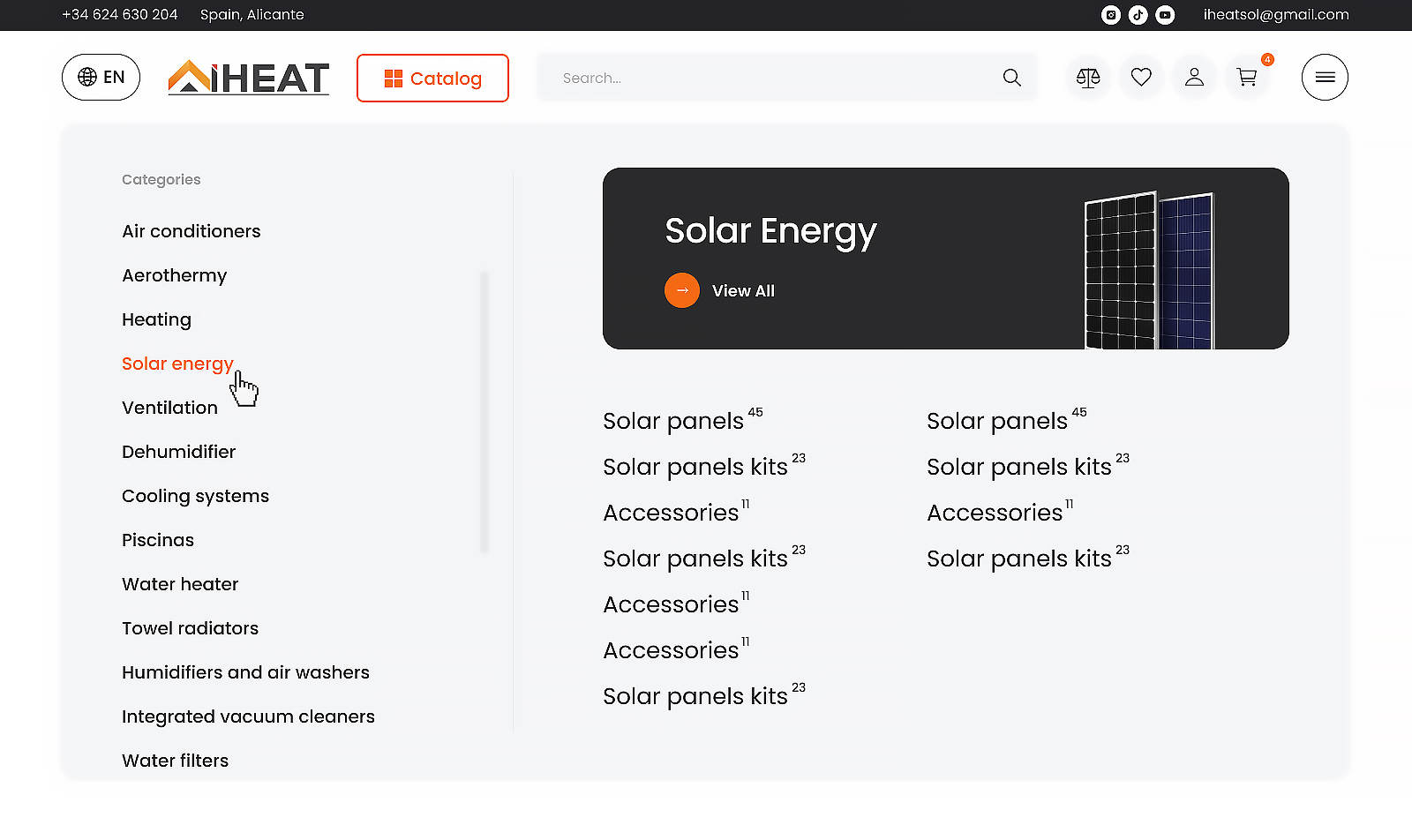Open the YouTube social icon

[x=1165, y=15]
